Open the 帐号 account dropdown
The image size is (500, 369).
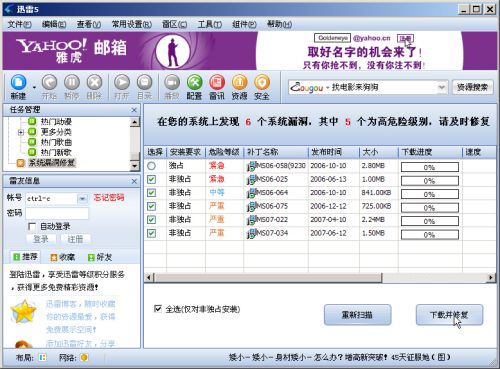click(x=82, y=199)
